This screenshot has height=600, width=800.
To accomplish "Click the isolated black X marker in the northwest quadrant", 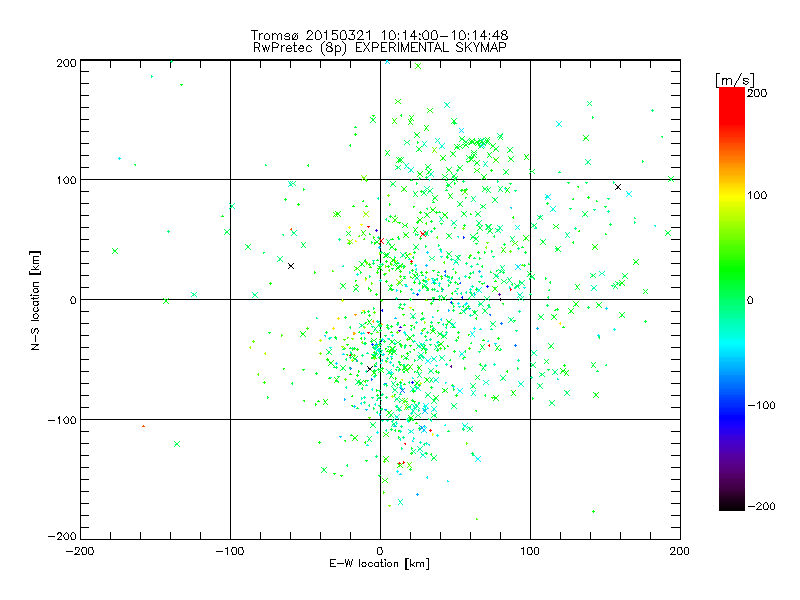I will (291, 266).
